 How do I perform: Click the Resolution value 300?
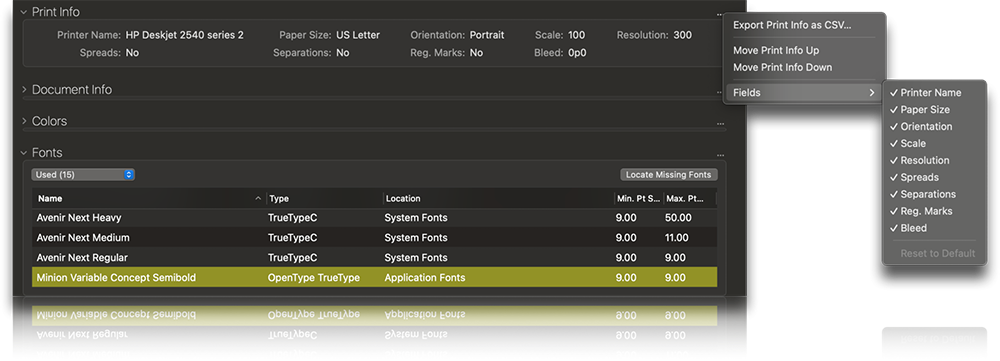pyautogui.click(x=682, y=35)
